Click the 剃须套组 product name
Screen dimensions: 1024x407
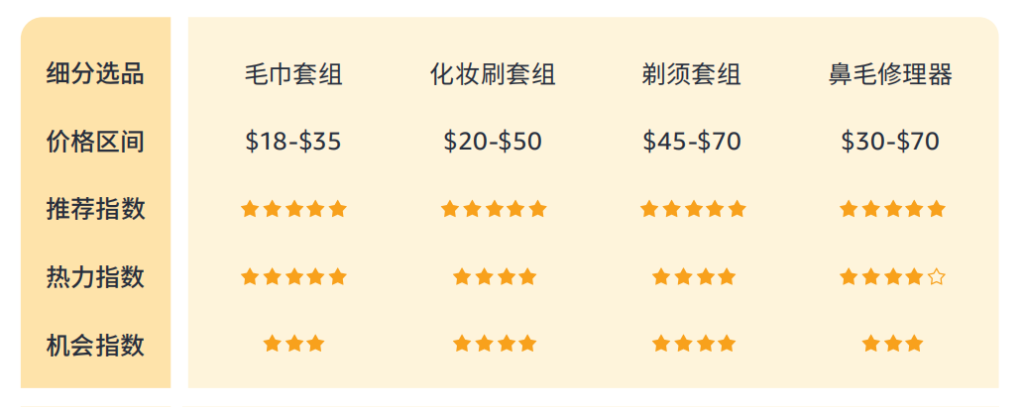(x=692, y=74)
